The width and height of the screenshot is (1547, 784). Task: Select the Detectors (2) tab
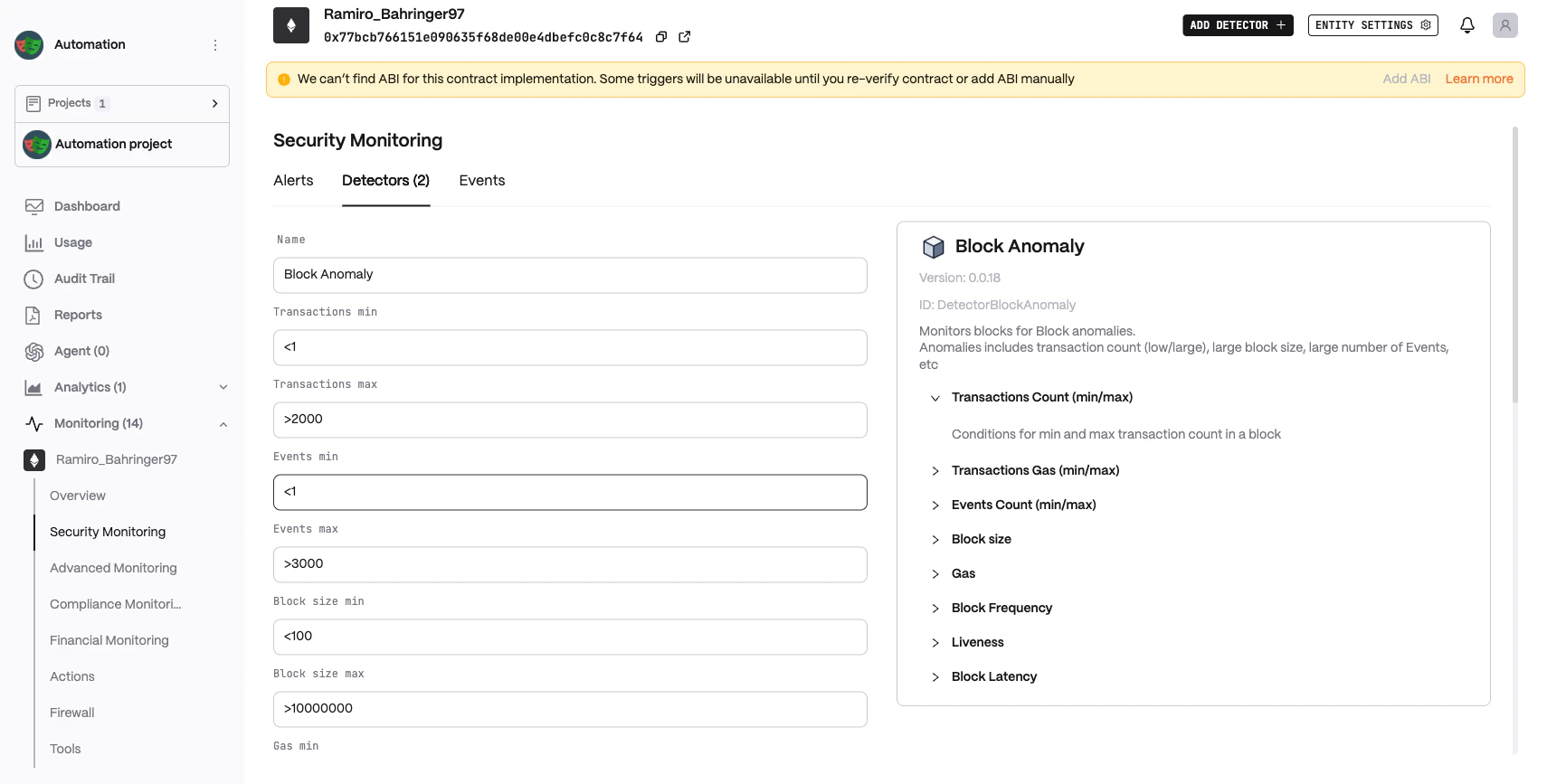point(385,181)
